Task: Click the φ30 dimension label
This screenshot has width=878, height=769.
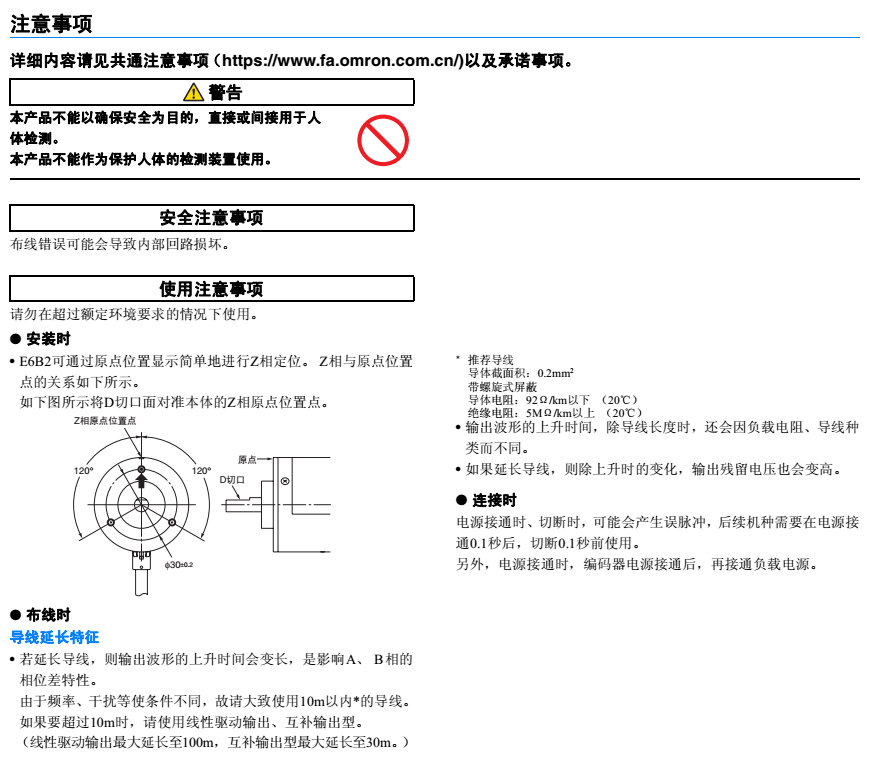Action: click(178, 566)
